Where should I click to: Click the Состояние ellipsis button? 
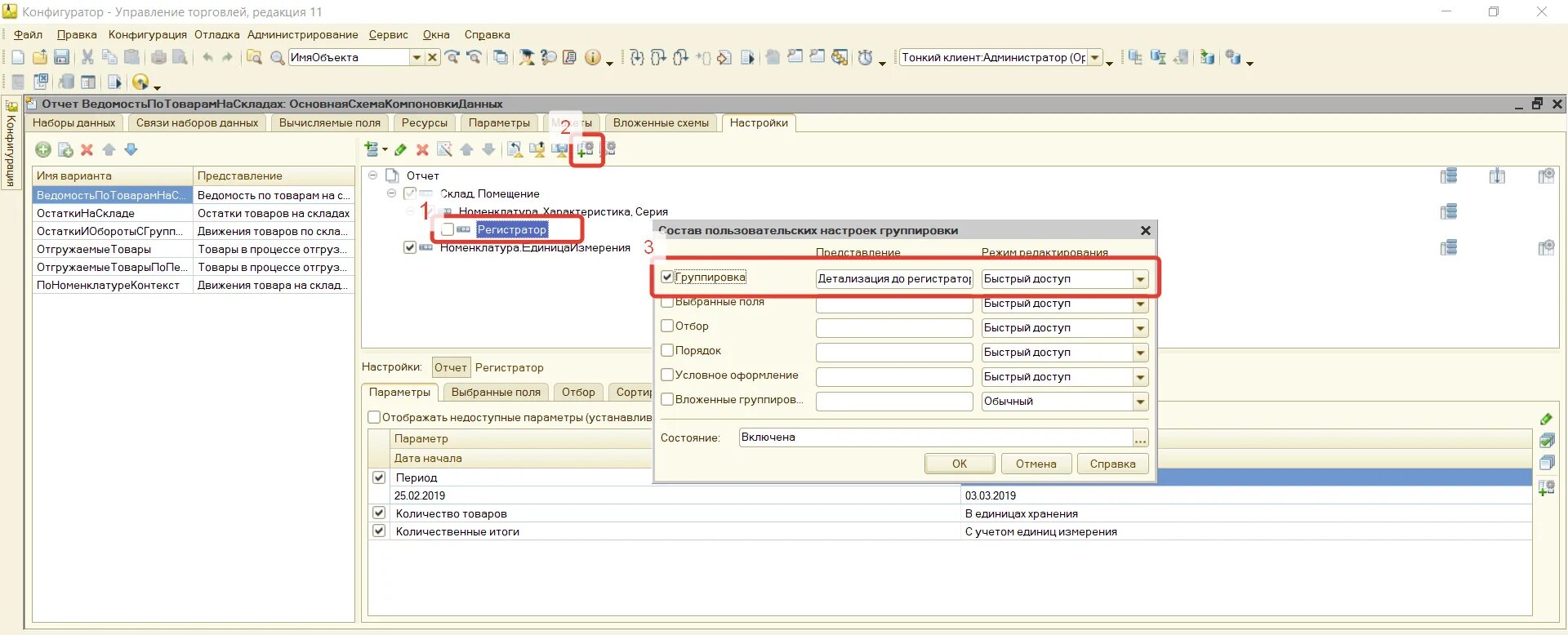point(1141,438)
